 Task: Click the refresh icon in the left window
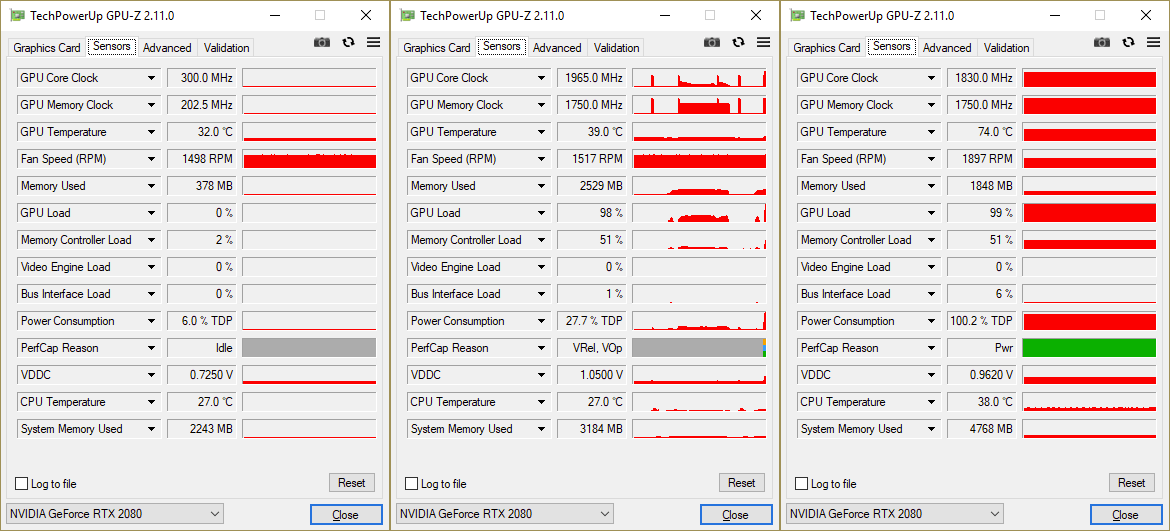[x=348, y=42]
